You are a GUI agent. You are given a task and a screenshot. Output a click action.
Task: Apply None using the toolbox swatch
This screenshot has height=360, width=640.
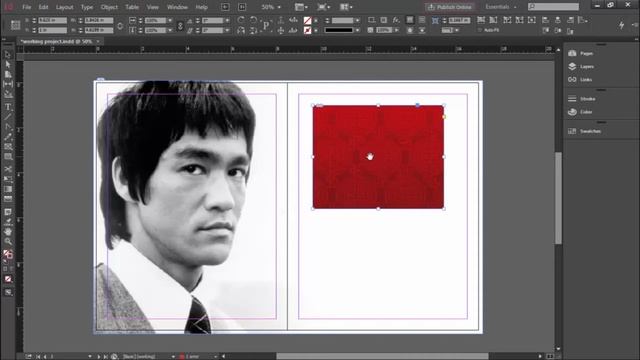point(8,279)
